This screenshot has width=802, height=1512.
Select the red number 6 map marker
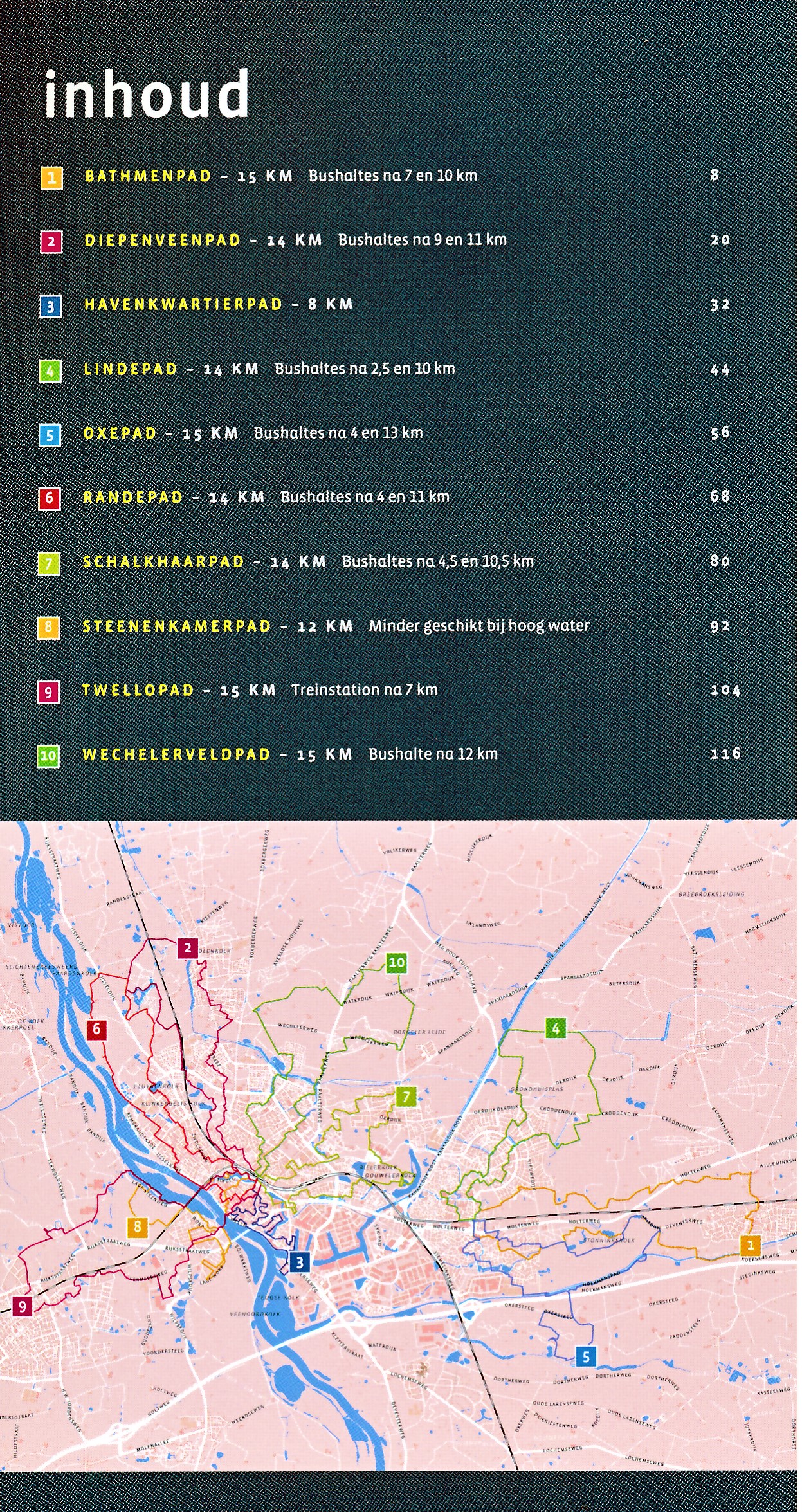96,1029
